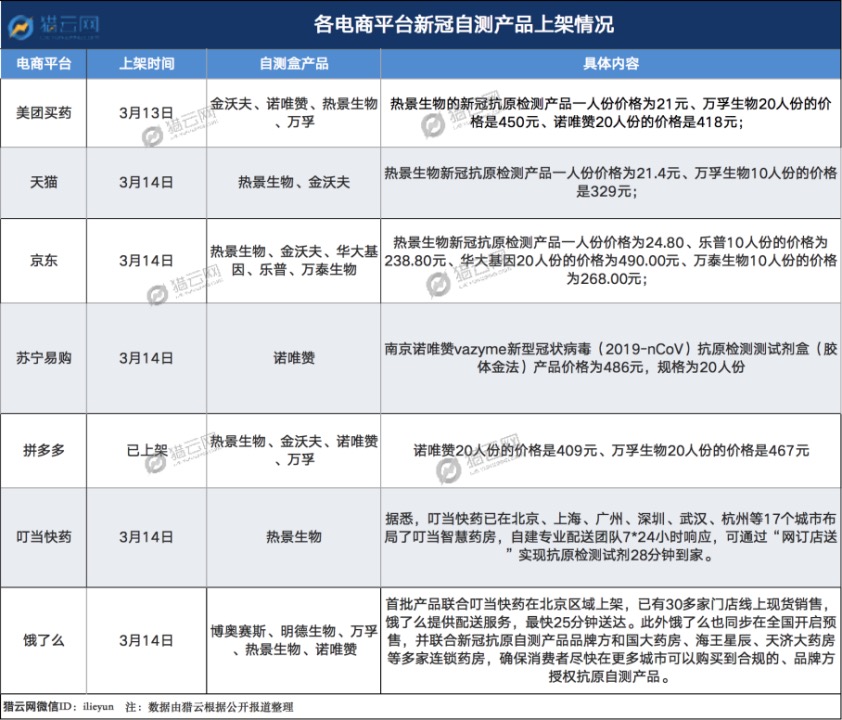Click the 饿了么 platform cell
Viewport: 842px width, 720px height.
(43, 641)
